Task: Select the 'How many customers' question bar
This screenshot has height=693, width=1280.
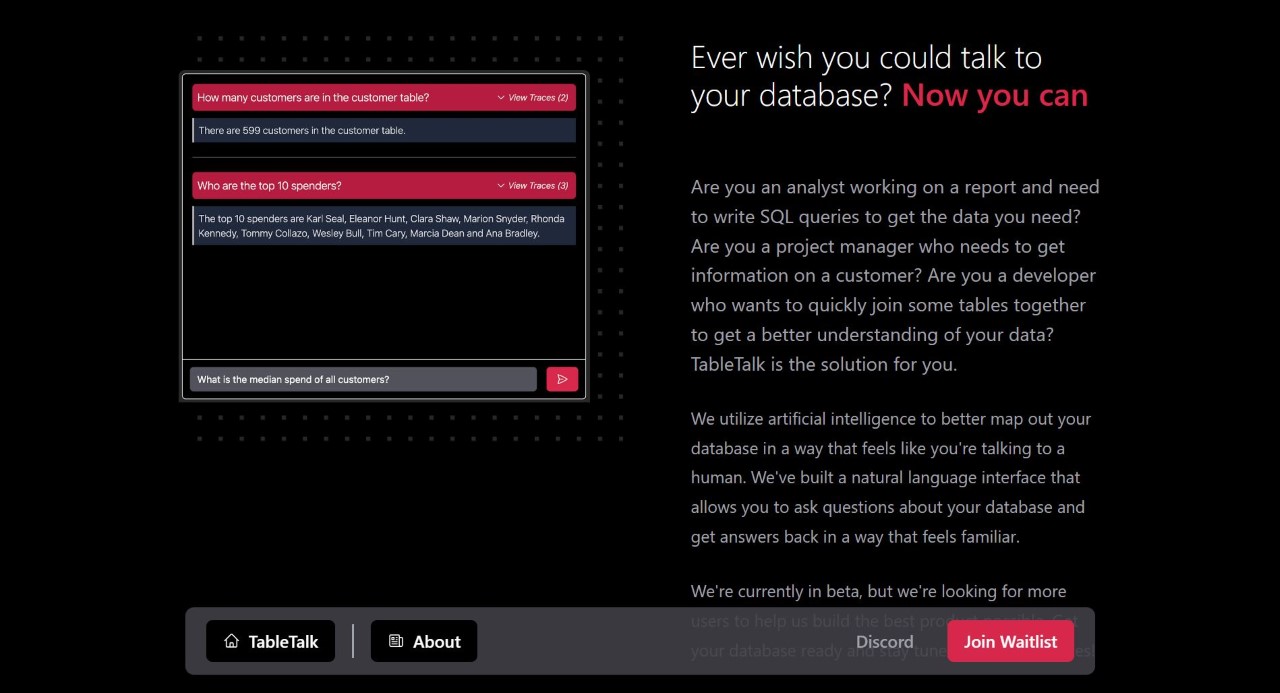Action: (384, 97)
